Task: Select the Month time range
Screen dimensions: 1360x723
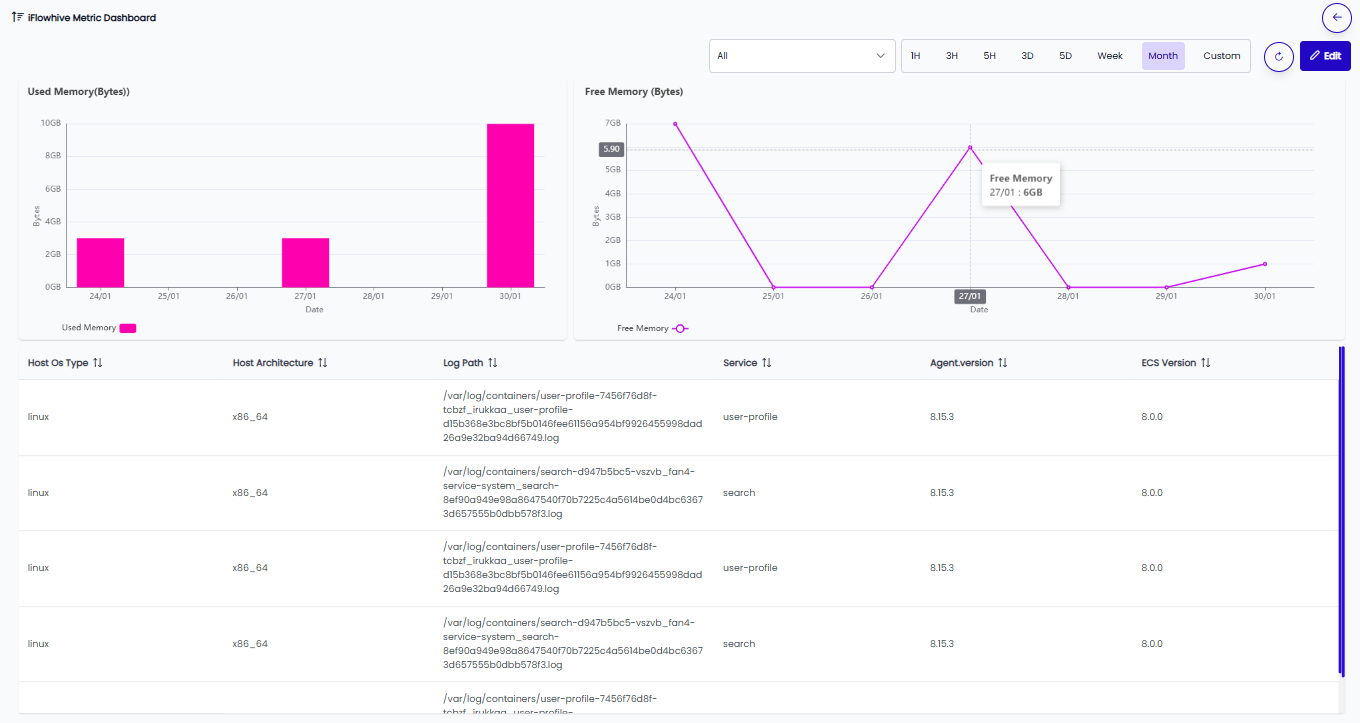Action: (x=1163, y=56)
